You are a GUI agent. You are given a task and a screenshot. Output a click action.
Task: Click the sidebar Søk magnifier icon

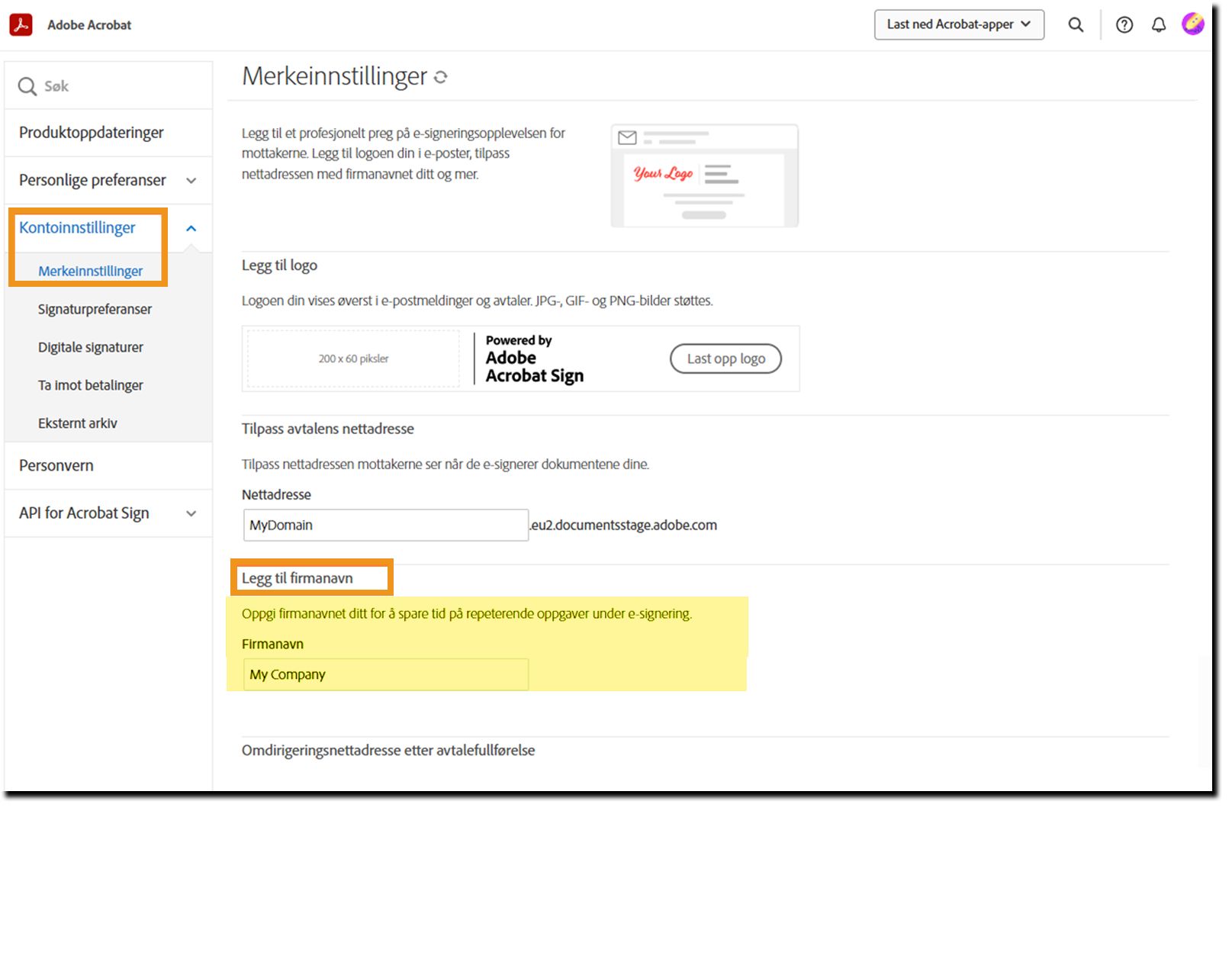27,86
